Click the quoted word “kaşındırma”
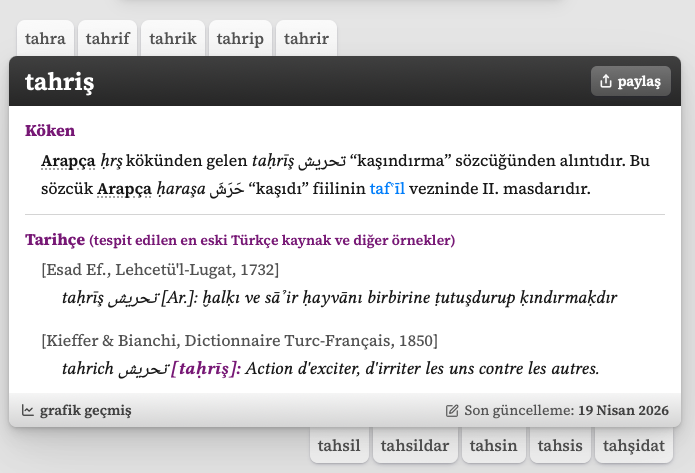Screen dimensions: 695x473 tap(401, 160)
